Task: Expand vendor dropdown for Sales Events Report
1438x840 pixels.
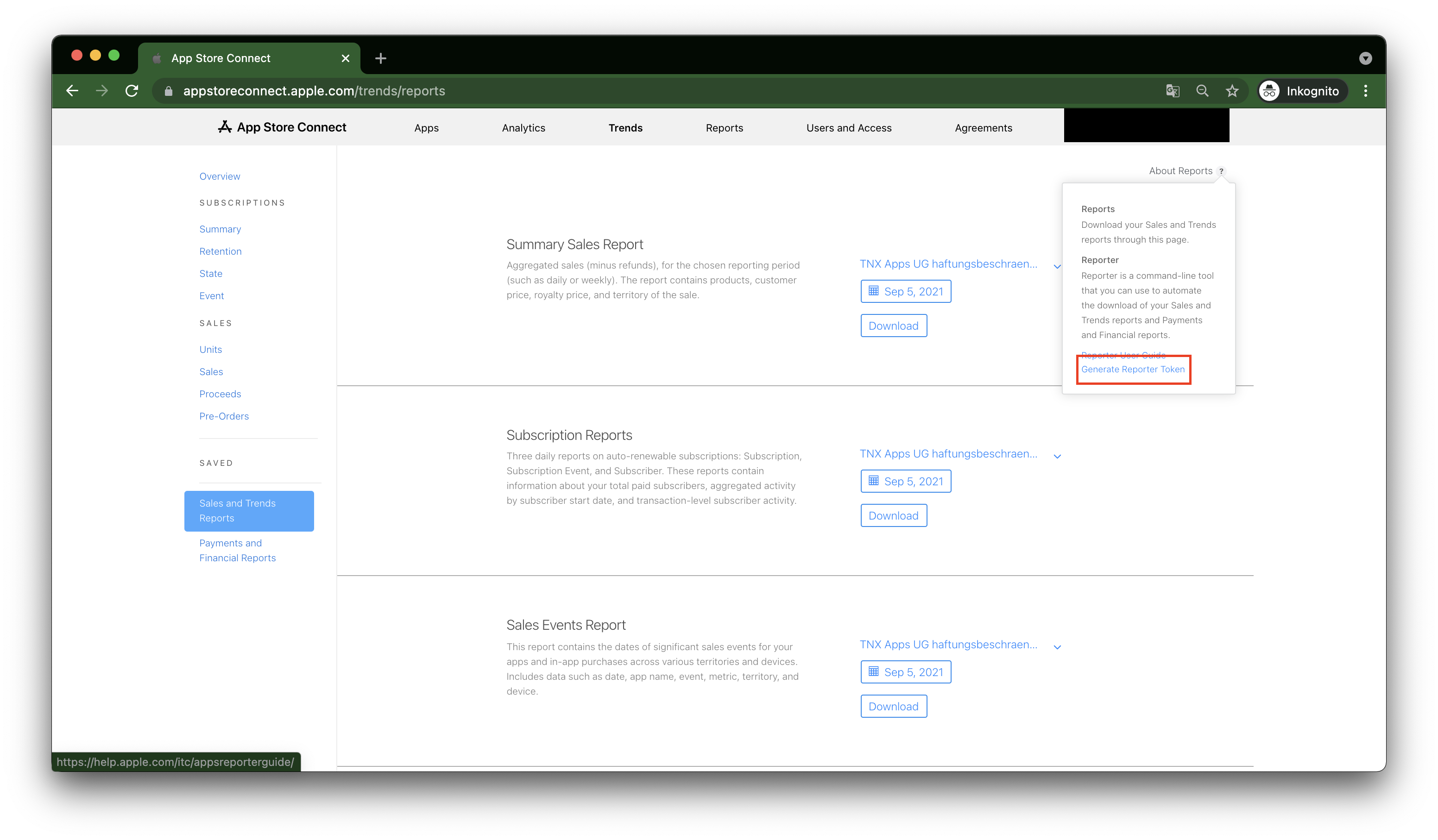Action: tap(1057, 647)
